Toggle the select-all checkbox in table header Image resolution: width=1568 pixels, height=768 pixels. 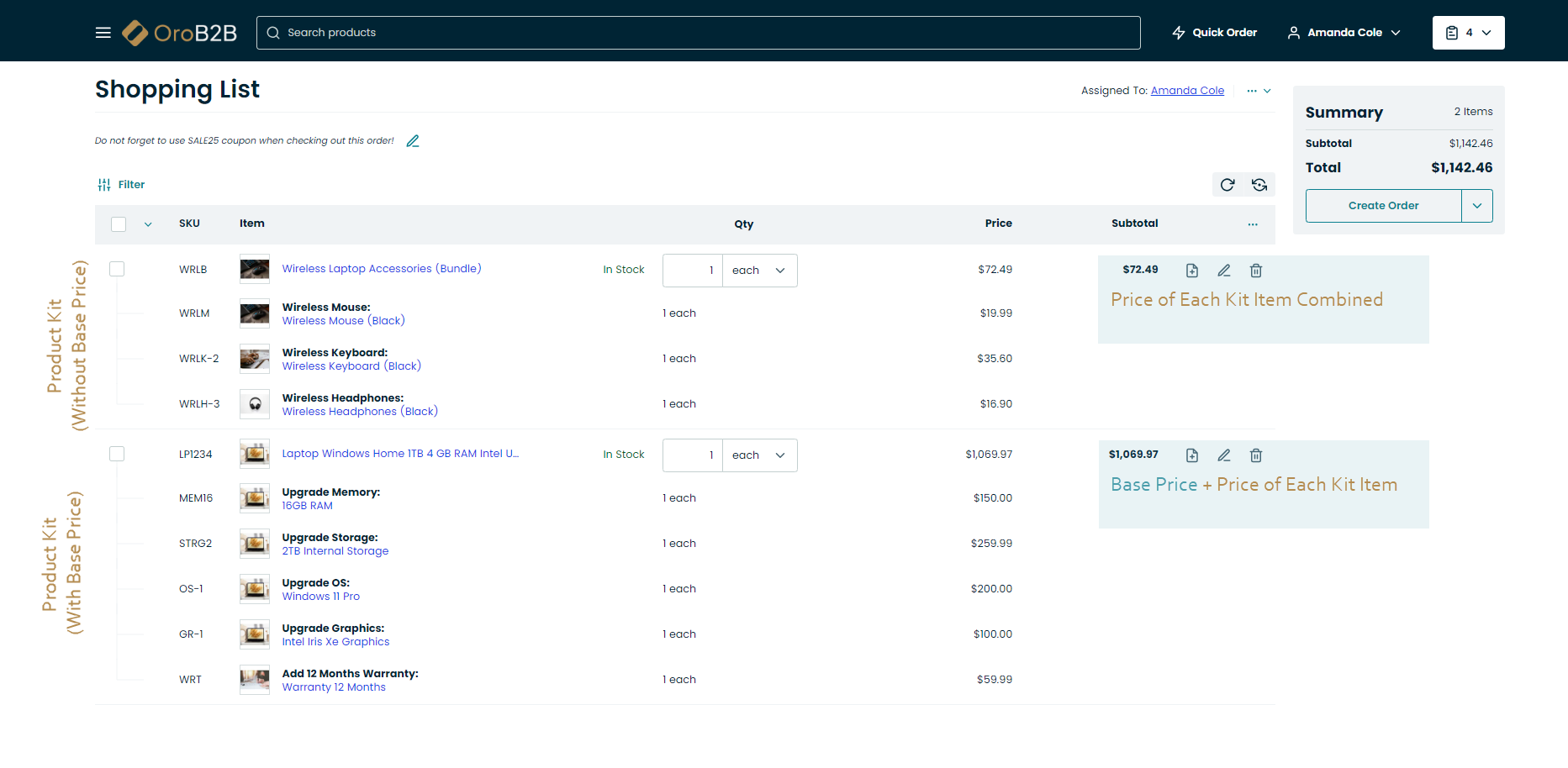119,224
